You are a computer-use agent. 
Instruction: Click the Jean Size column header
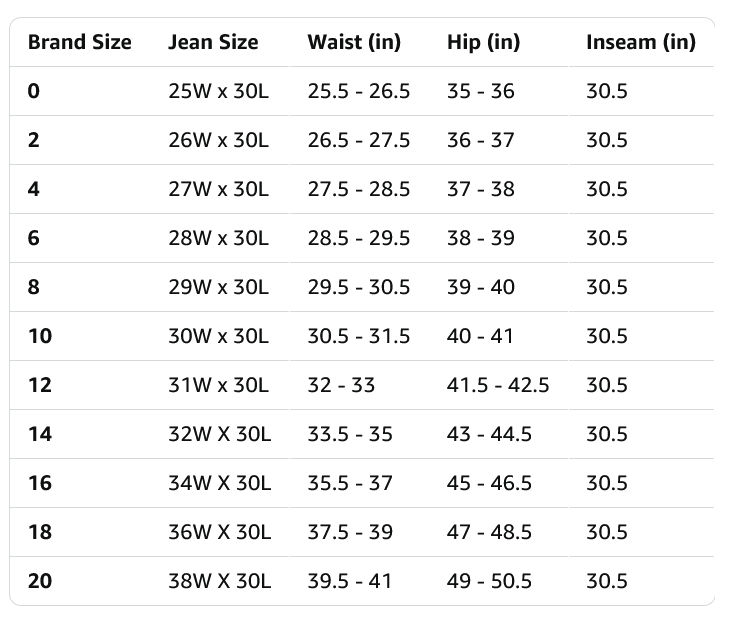213,42
